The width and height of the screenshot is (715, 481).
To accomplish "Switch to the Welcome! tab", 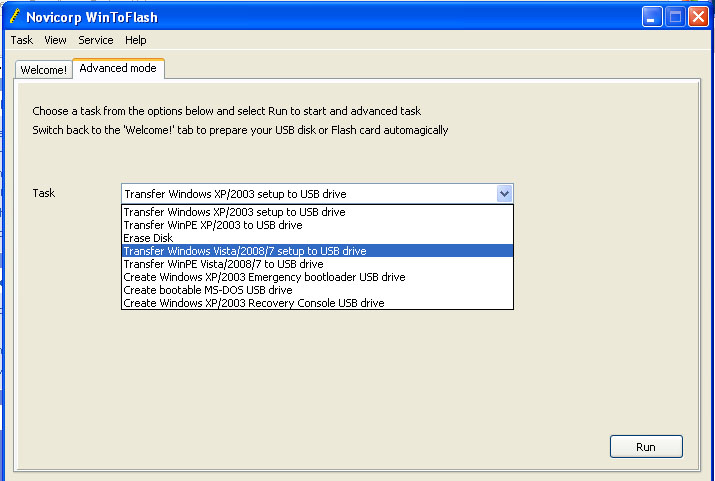I will [44, 70].
